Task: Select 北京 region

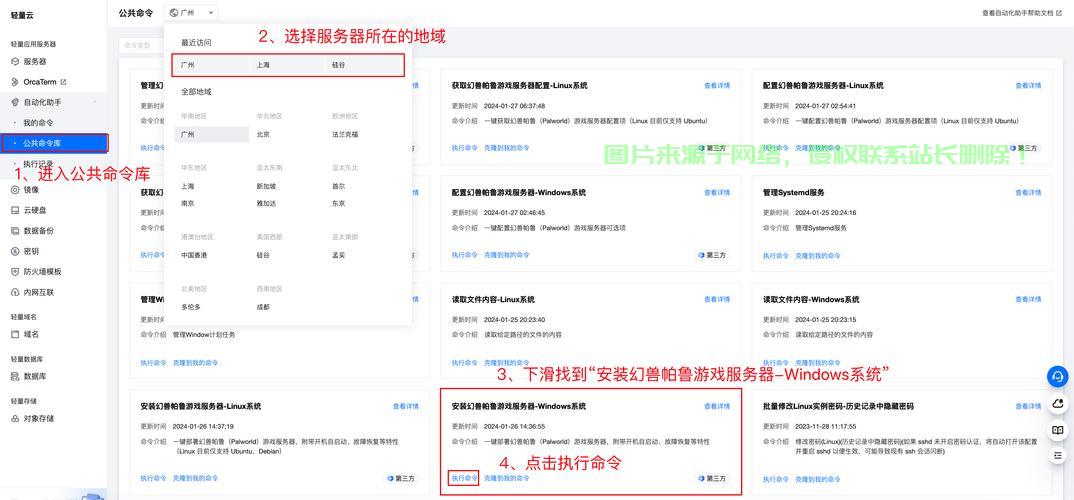Action: [x=263, y=134]
